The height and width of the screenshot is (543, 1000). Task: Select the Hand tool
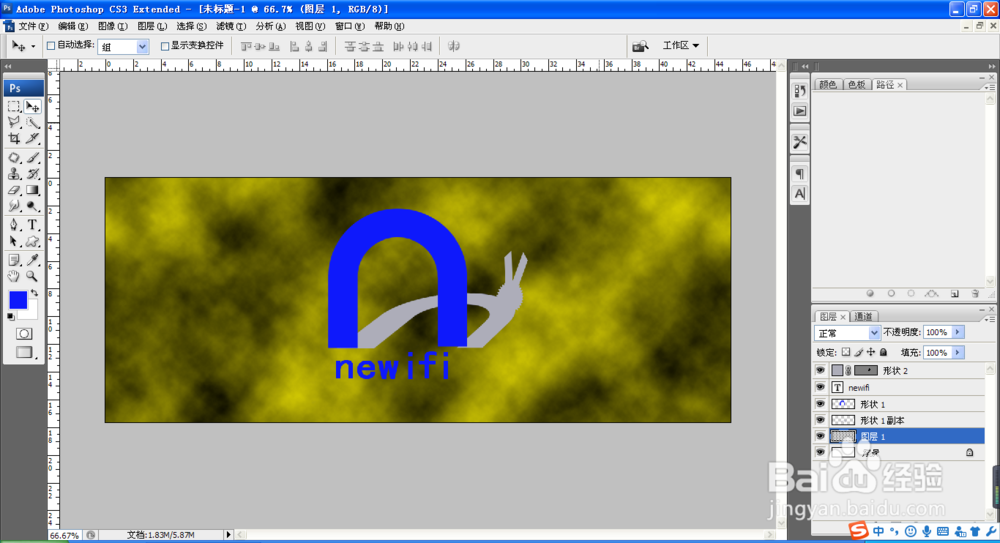click(x=14, y=276)
